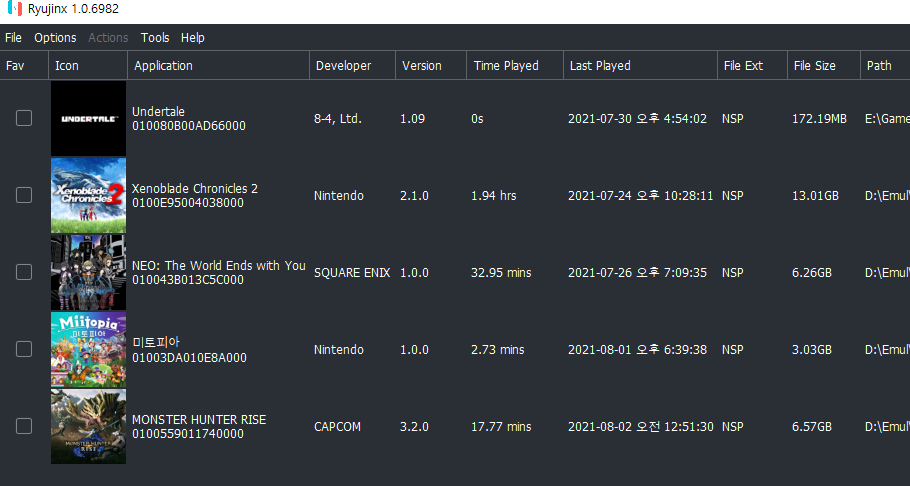Viewport: 910px width, 486px height.
Task: Click the 0s time played value
Action: tap(477, 119)
